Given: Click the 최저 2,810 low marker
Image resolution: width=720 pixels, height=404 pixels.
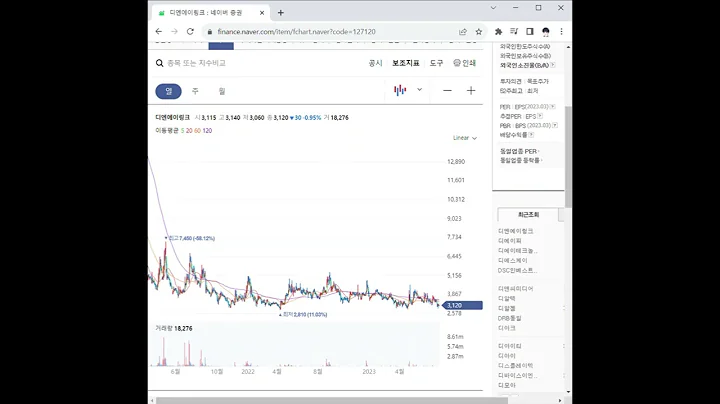Looking at the screenshot, I should pos(303,314).
